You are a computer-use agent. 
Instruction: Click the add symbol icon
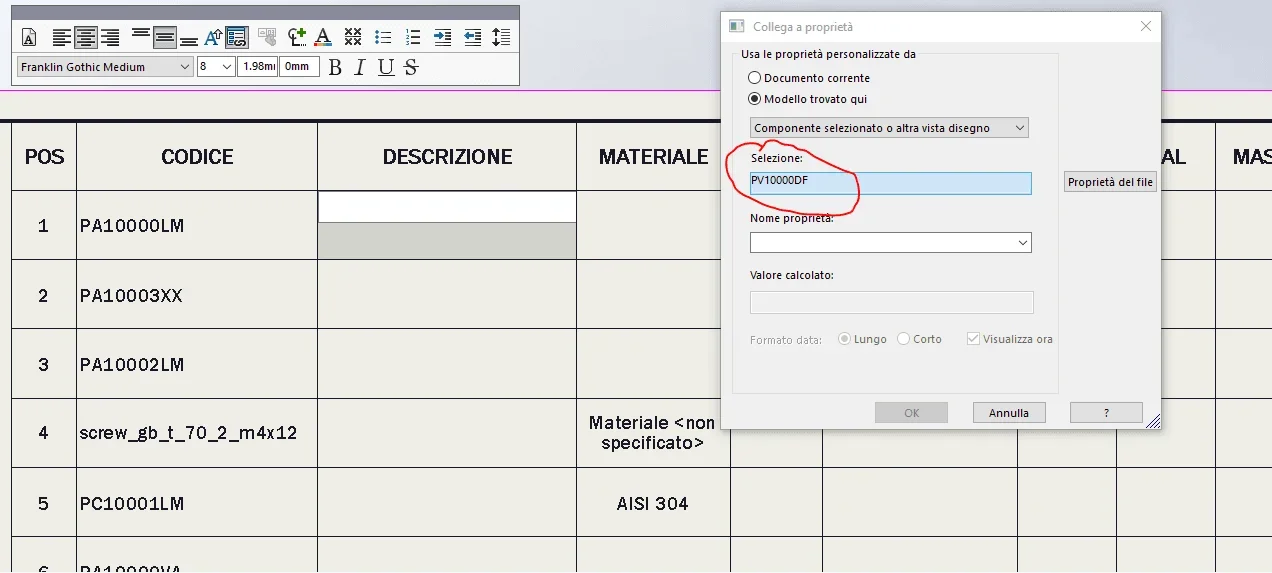click(297, 38)
